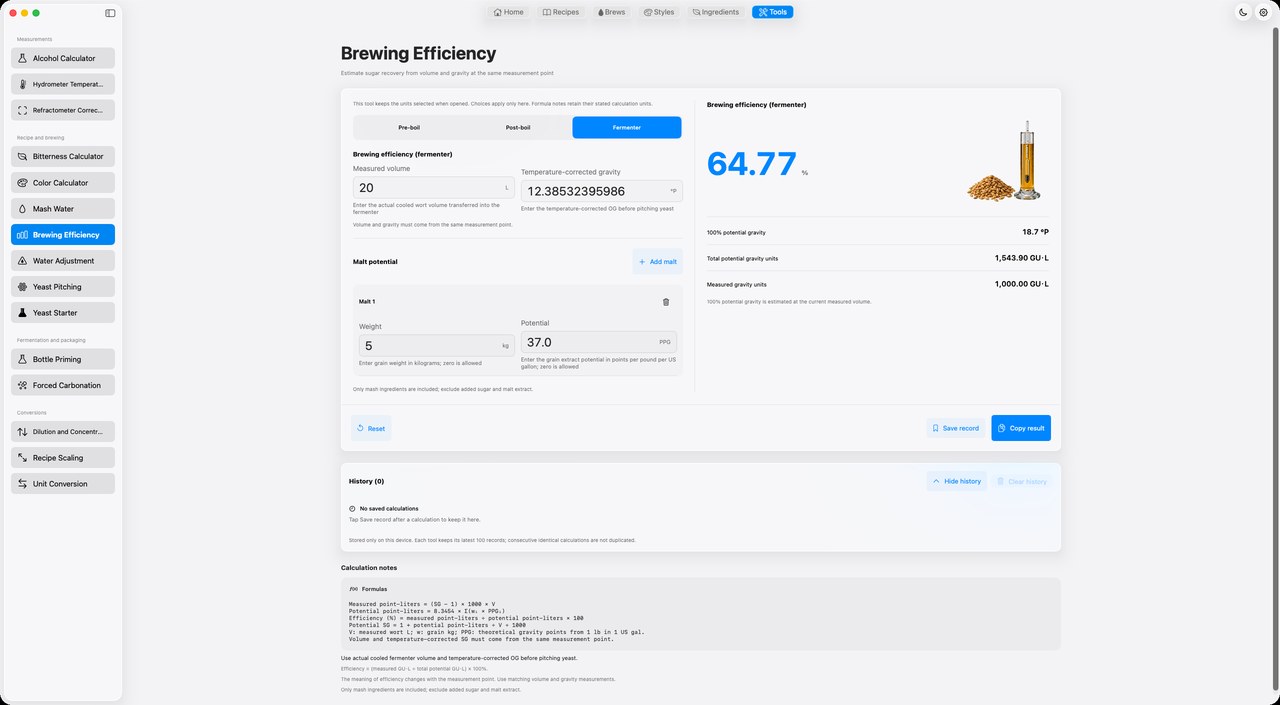Focus the Measured volume field

[x=434, y=188]
